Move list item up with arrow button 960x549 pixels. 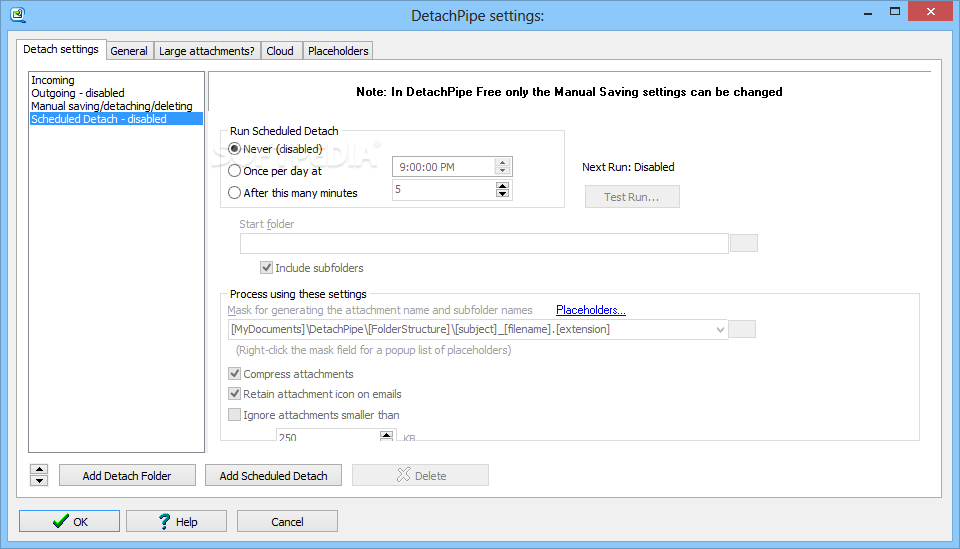point(39,469)
